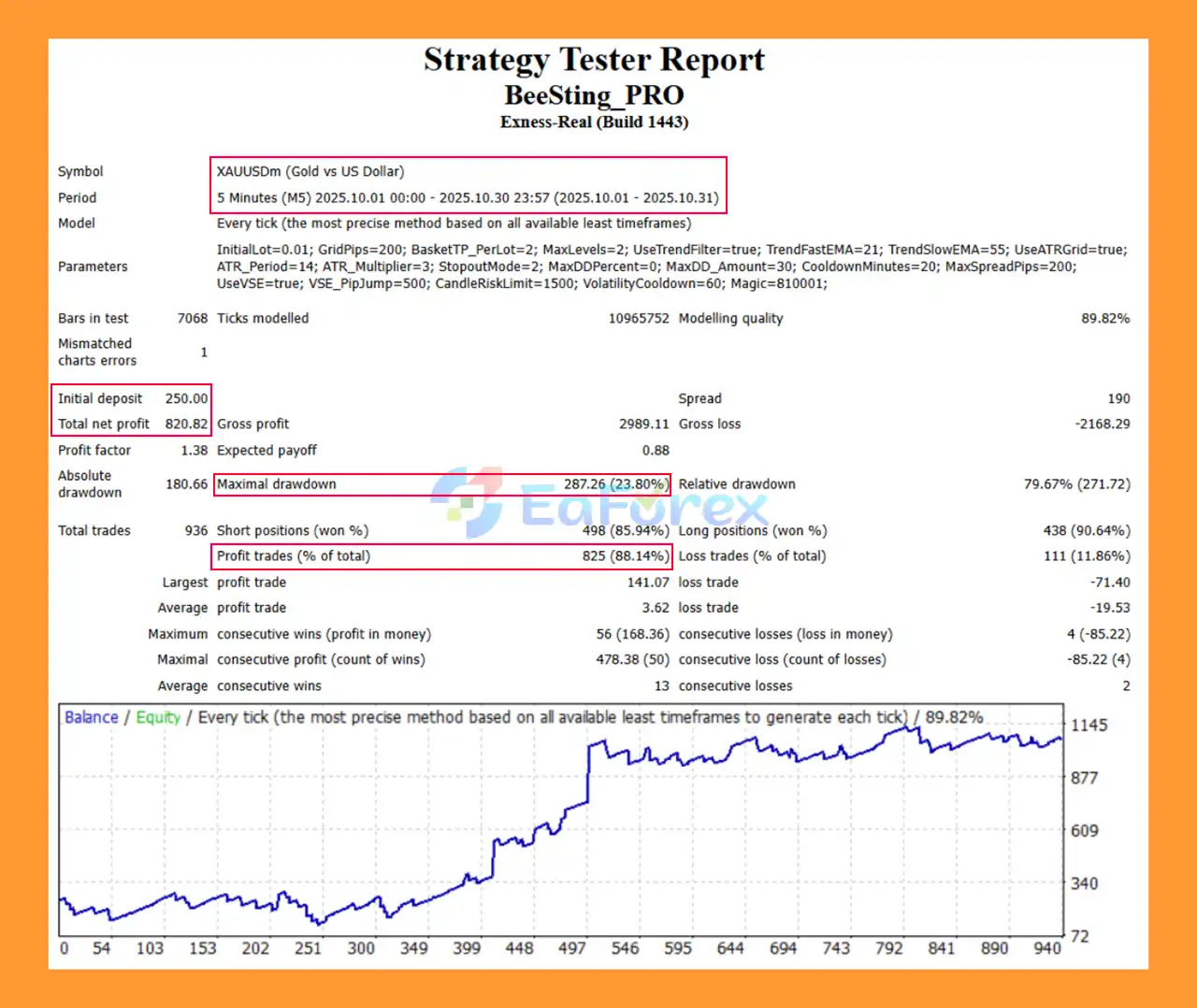Select the Parameters text starting with InitialLot
The image size is (1197, 1008).
pos(671,266)
